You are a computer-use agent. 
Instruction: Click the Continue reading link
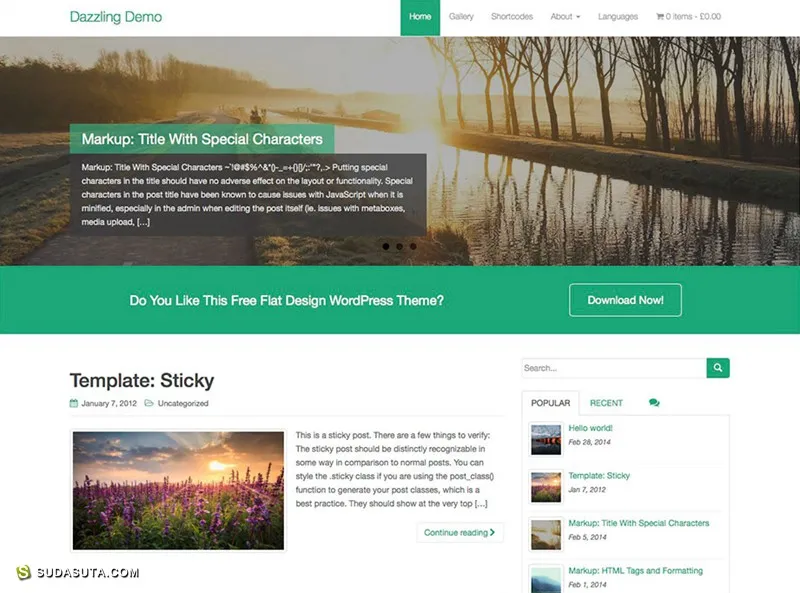click(x=460, y=532)
